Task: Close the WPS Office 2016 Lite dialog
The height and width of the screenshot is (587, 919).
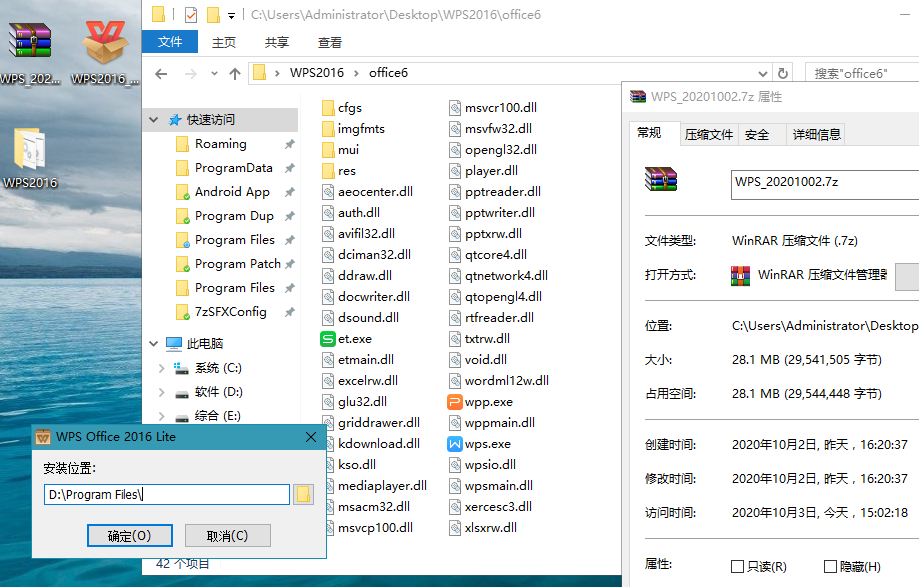Action: [311, 437]
